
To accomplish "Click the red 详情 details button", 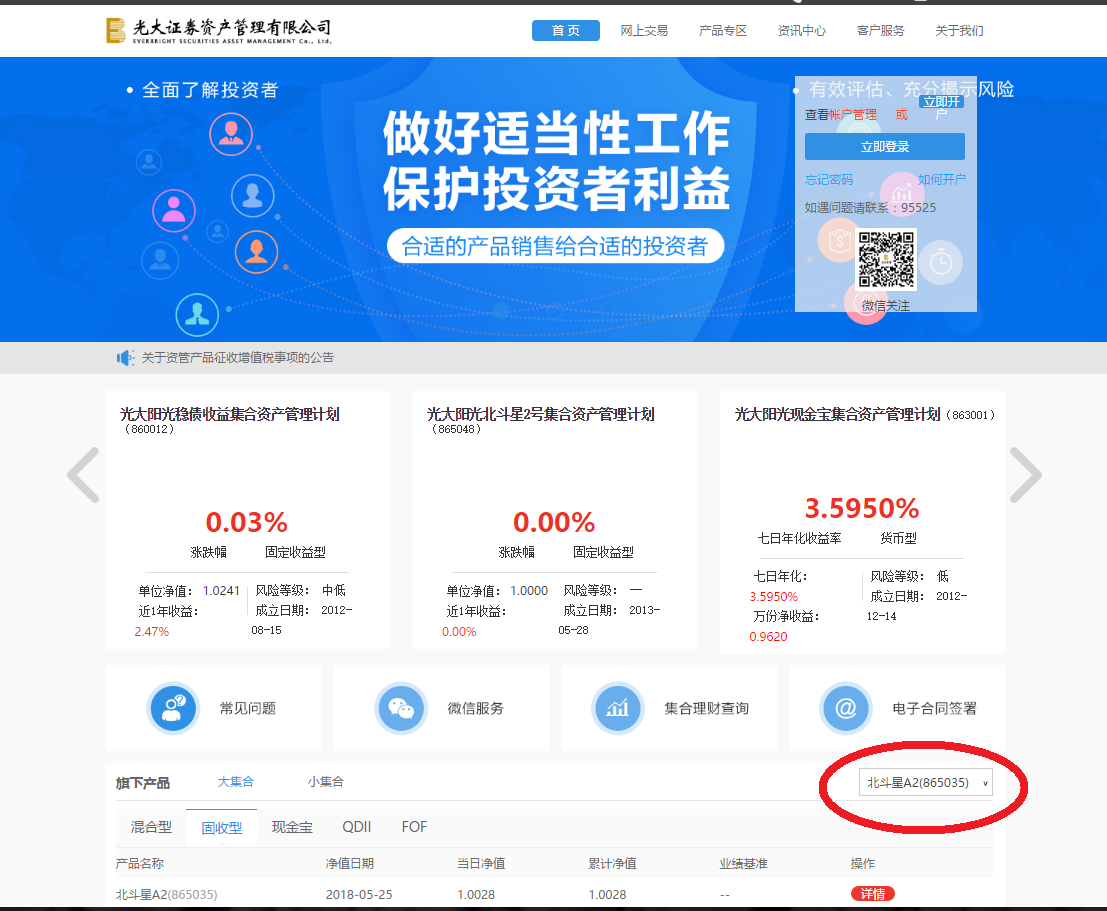I will 873,894.
